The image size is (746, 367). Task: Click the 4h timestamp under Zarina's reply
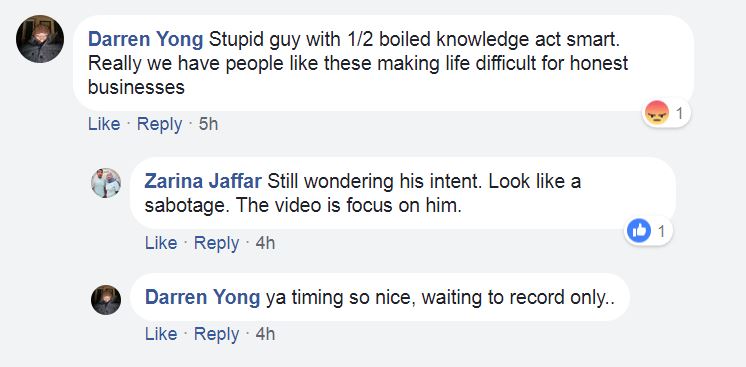coord(265,243)
